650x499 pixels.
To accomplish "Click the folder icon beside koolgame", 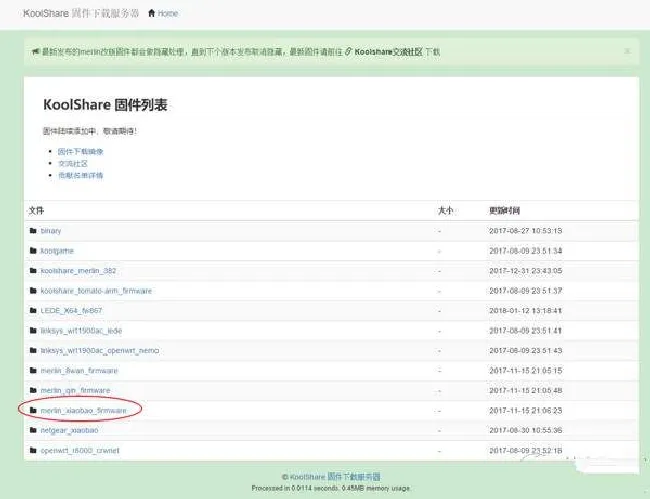I will pyautogui.click(x=33, y=250).
